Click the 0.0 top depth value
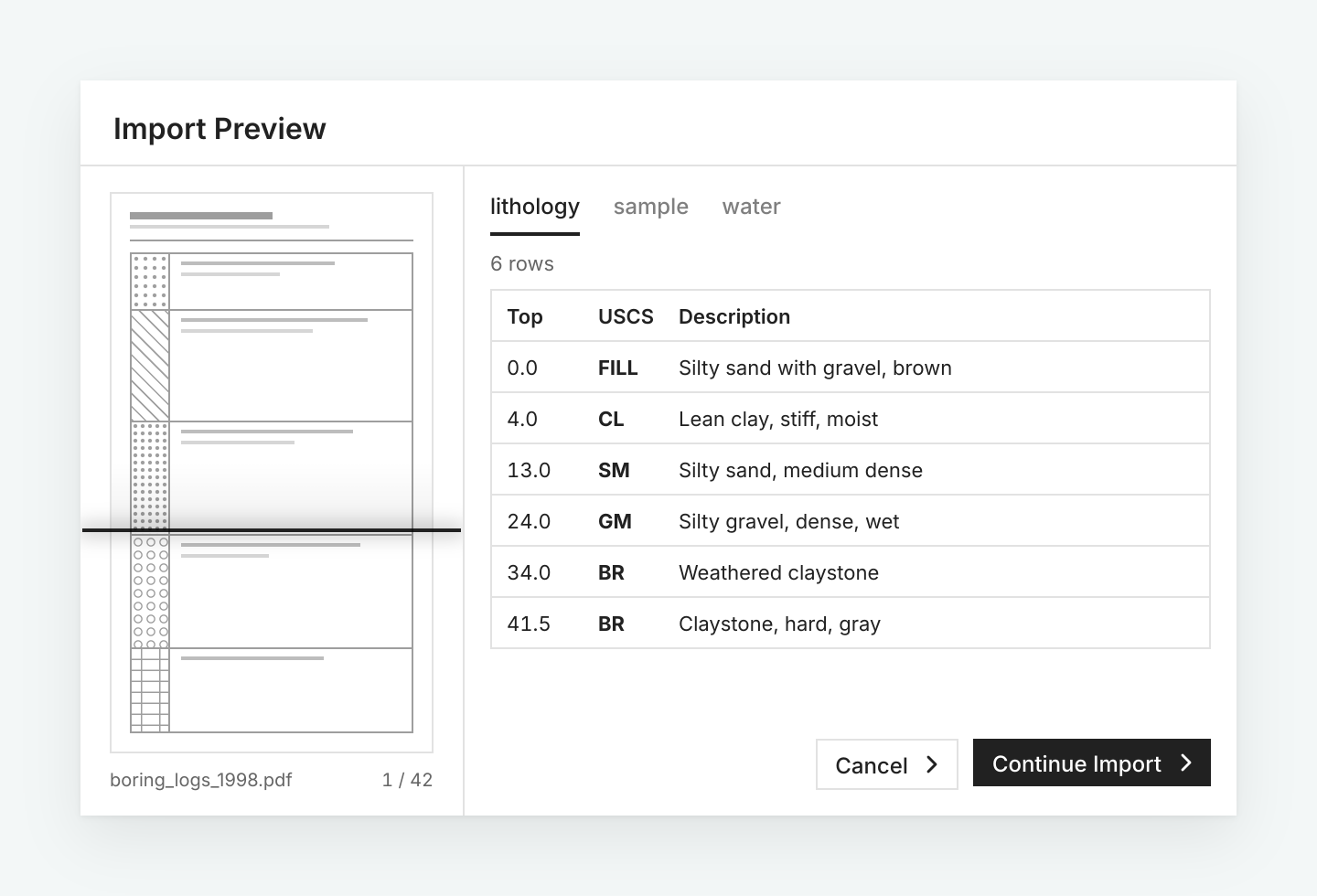 tap(522, 368)
